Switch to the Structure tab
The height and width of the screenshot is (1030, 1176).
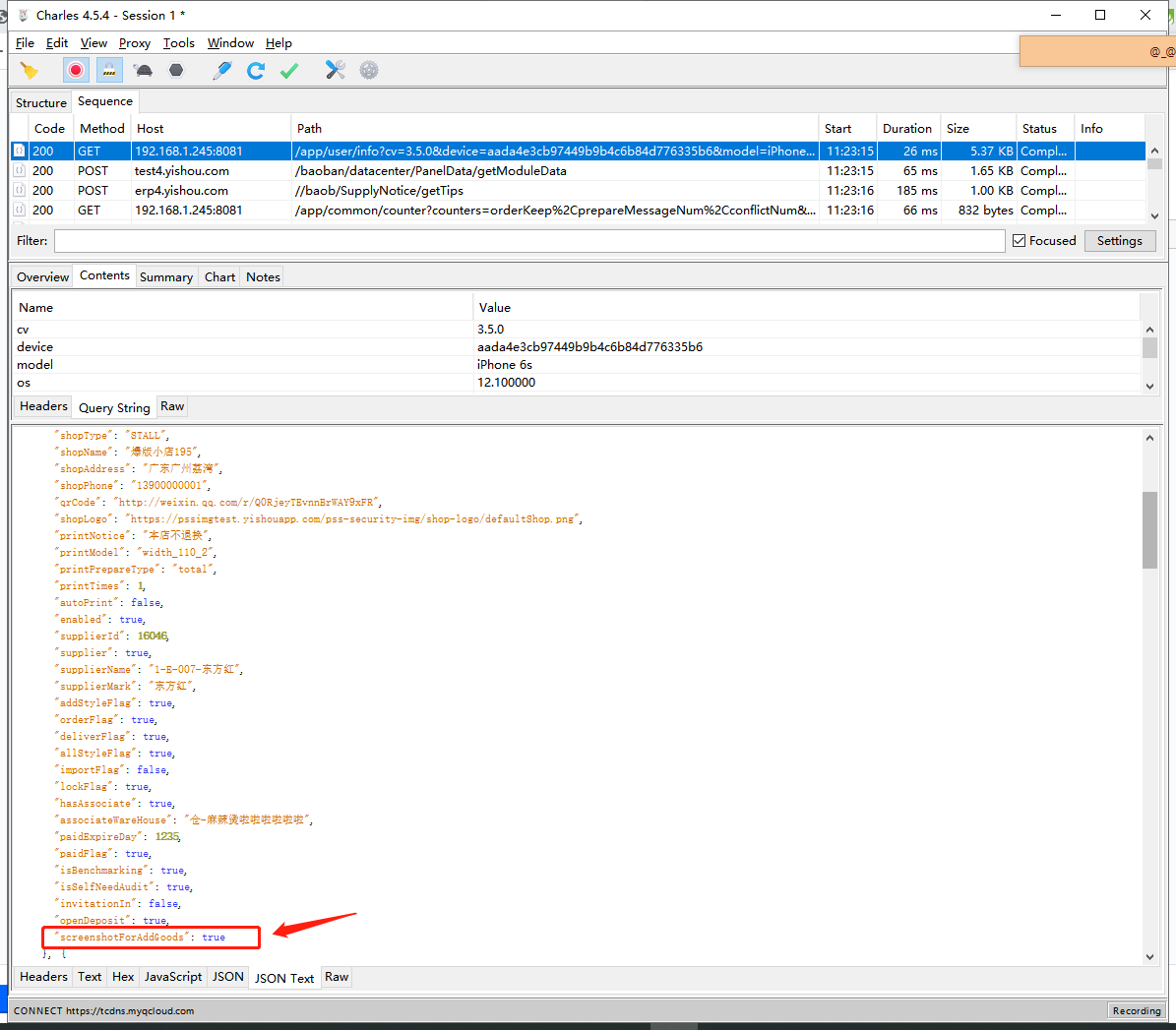coord(41,102)
